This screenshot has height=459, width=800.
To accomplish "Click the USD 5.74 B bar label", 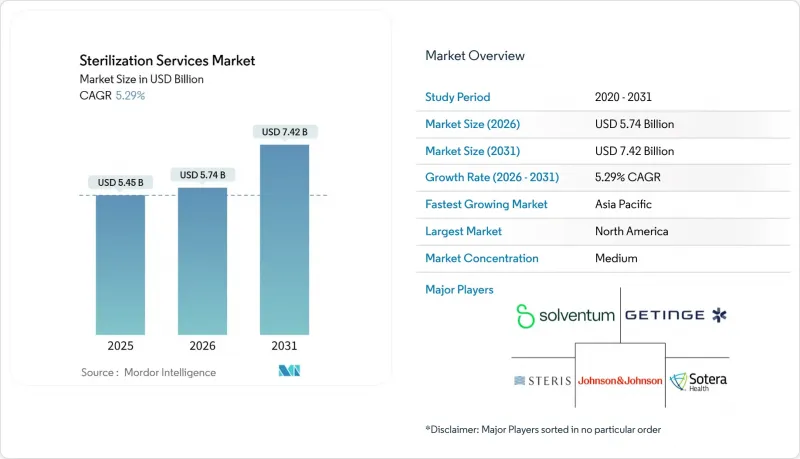I will coord(203,175).
